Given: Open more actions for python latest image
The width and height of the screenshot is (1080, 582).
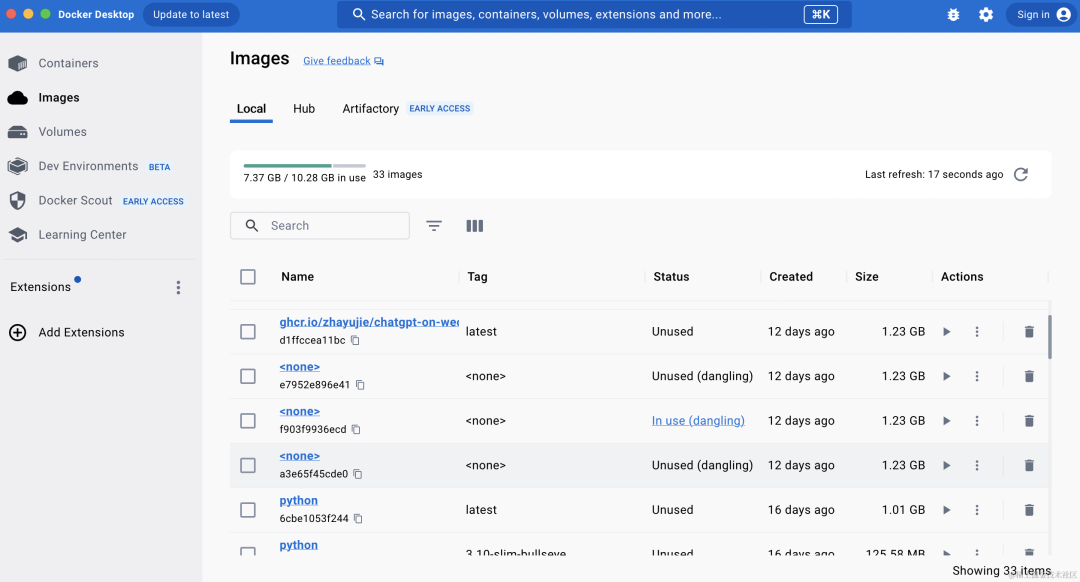Looking at the screenshot, I should click(977, 510).
